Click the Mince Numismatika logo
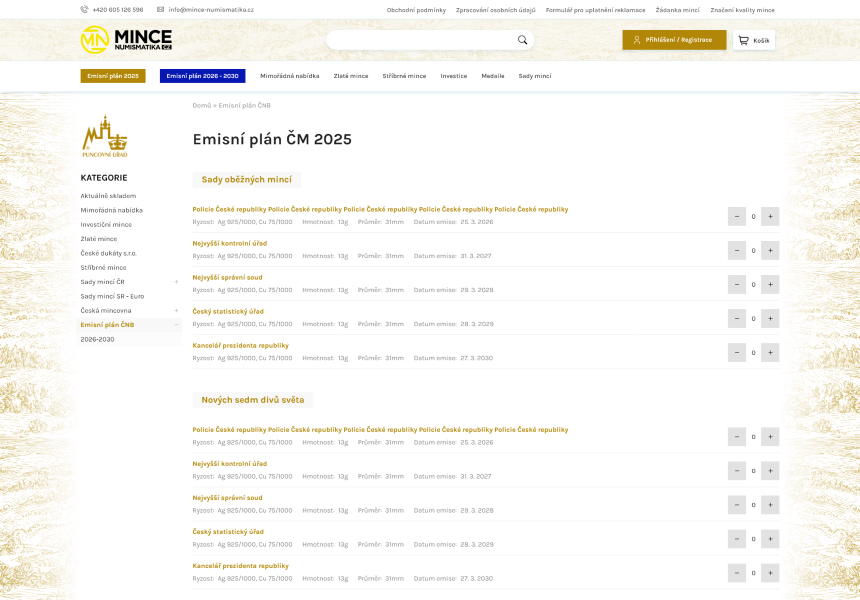Screen dimensions: 860x600 [126, 40]
